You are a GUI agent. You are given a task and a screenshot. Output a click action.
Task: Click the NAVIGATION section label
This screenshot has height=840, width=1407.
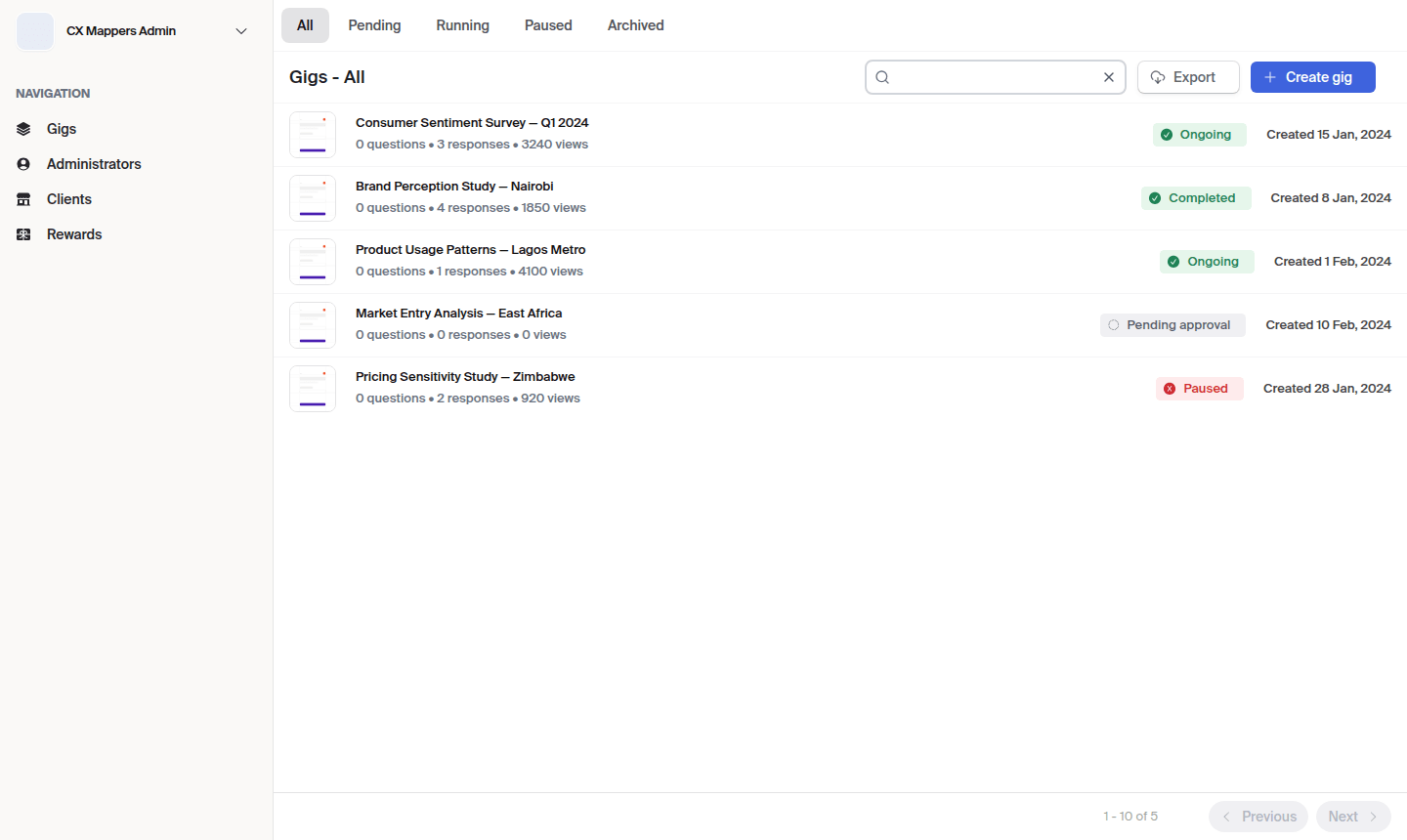(x=53, y=94)
